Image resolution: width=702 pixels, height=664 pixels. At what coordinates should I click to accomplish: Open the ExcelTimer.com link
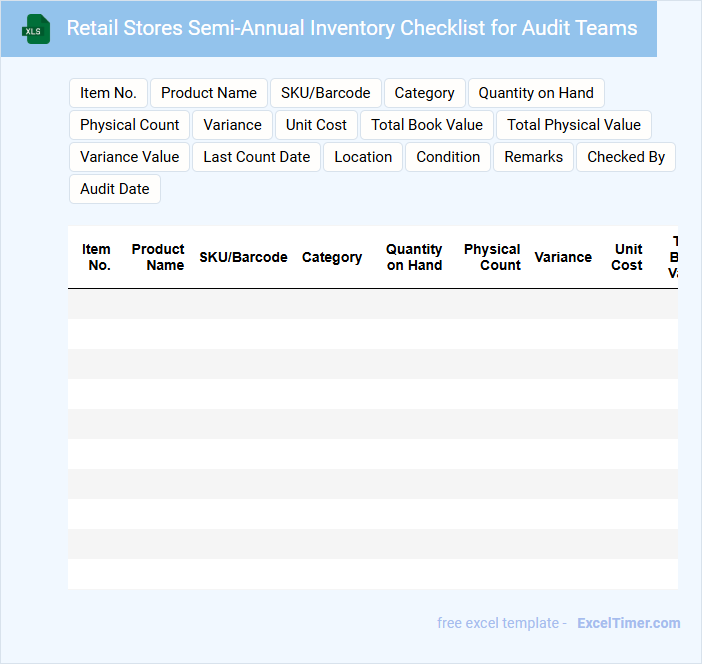point(628,623)
